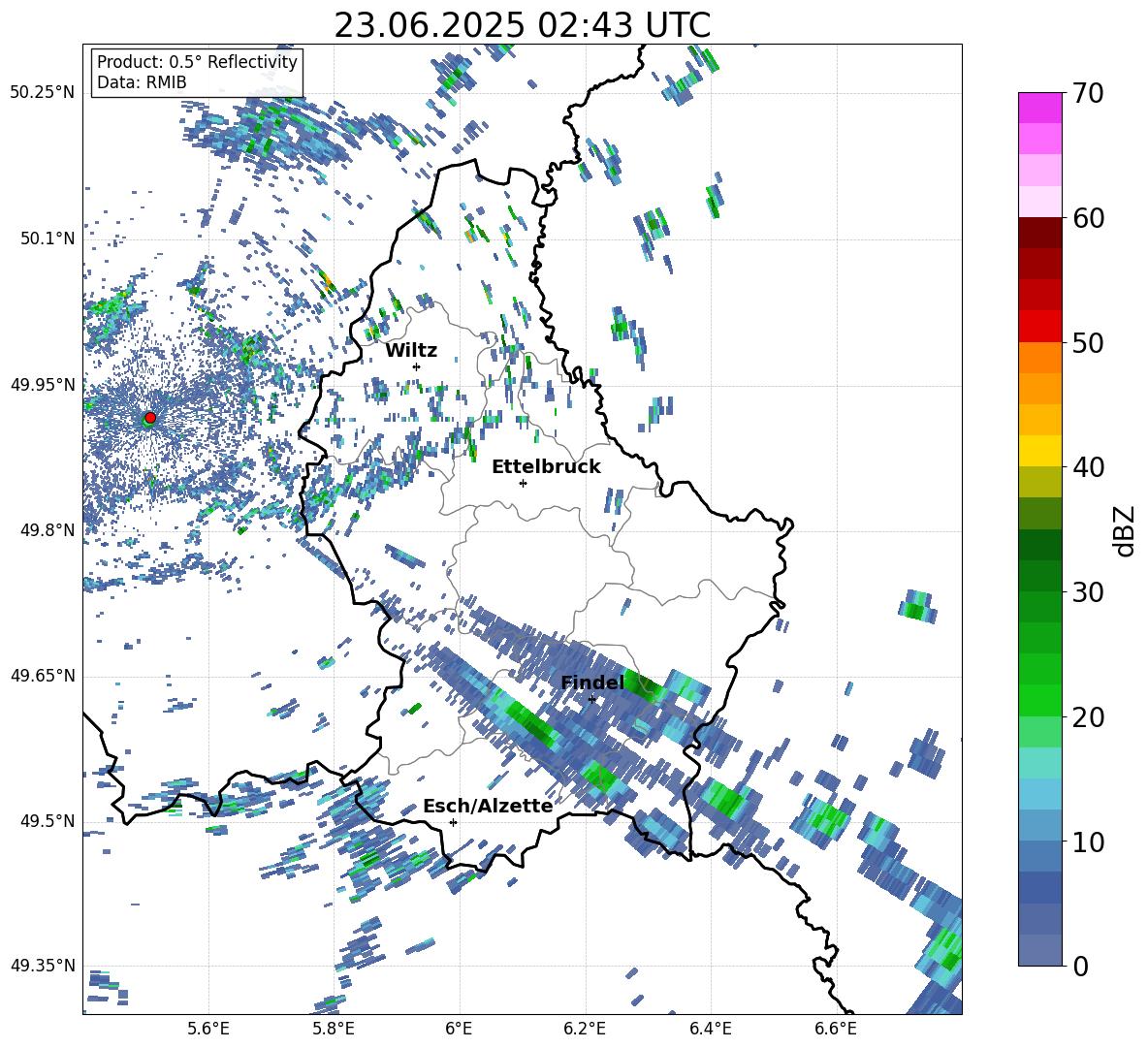Screen dimensions: 1148x1048
Task: Click the 49.35°N latitude label
Action: 42,966
